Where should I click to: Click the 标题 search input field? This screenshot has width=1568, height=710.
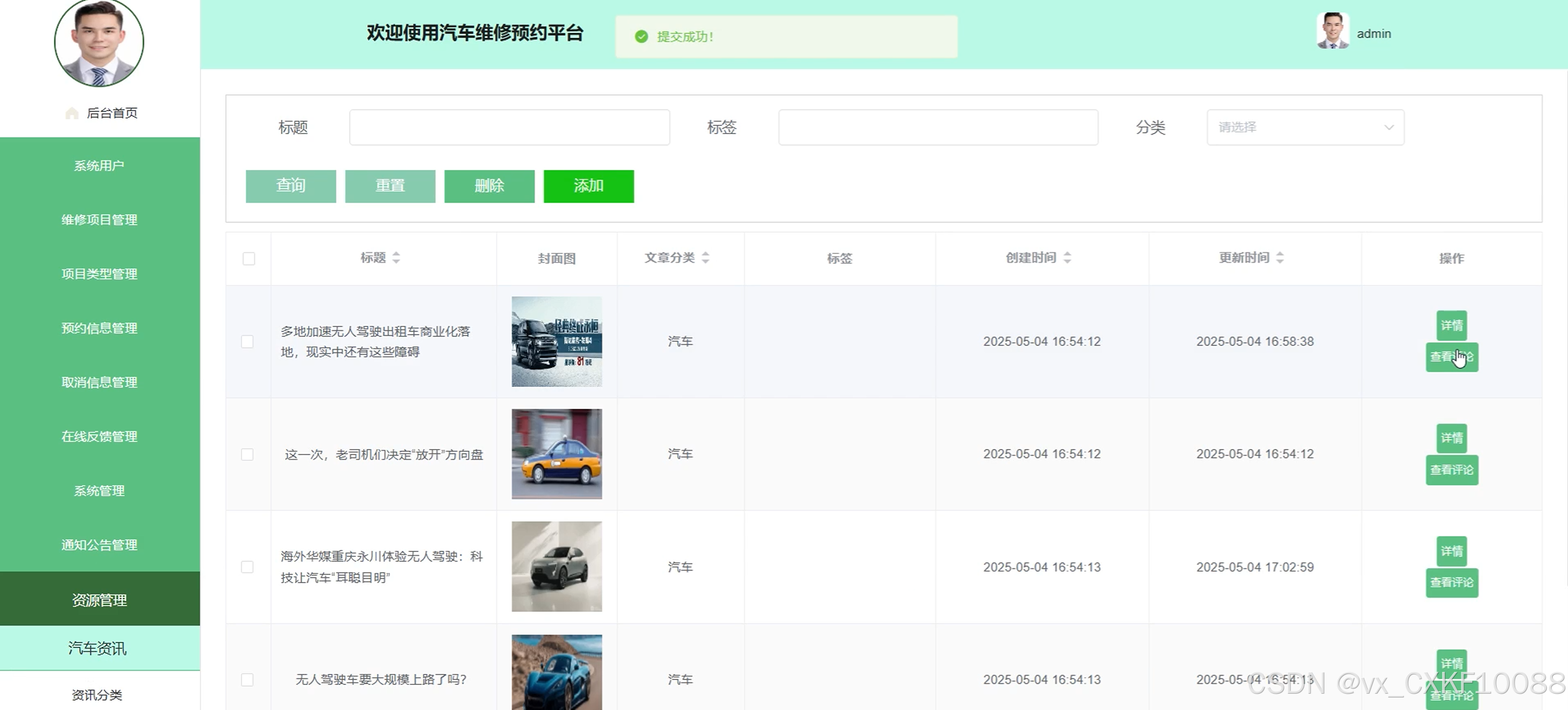pos(509,128)
